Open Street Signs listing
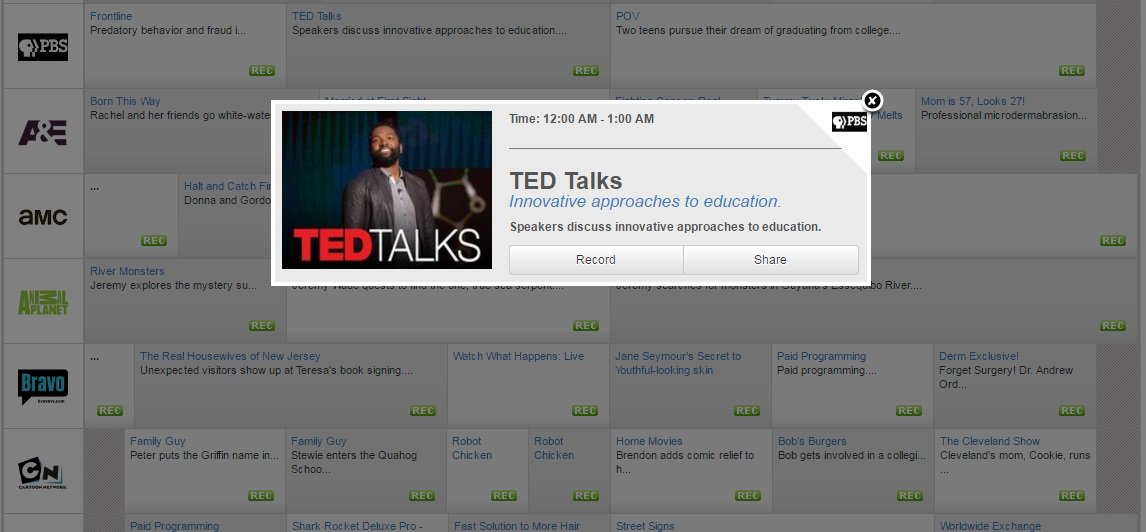This screenshot has width=1146, height=532. point(645,526)
